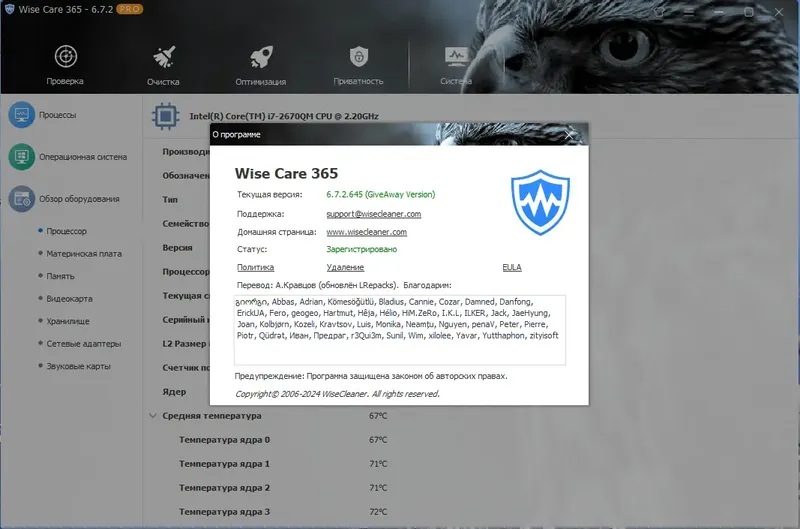This screenshot has width=800, height=529.
Task: Click the Ядер row label
Action: [x=174, y=392]
